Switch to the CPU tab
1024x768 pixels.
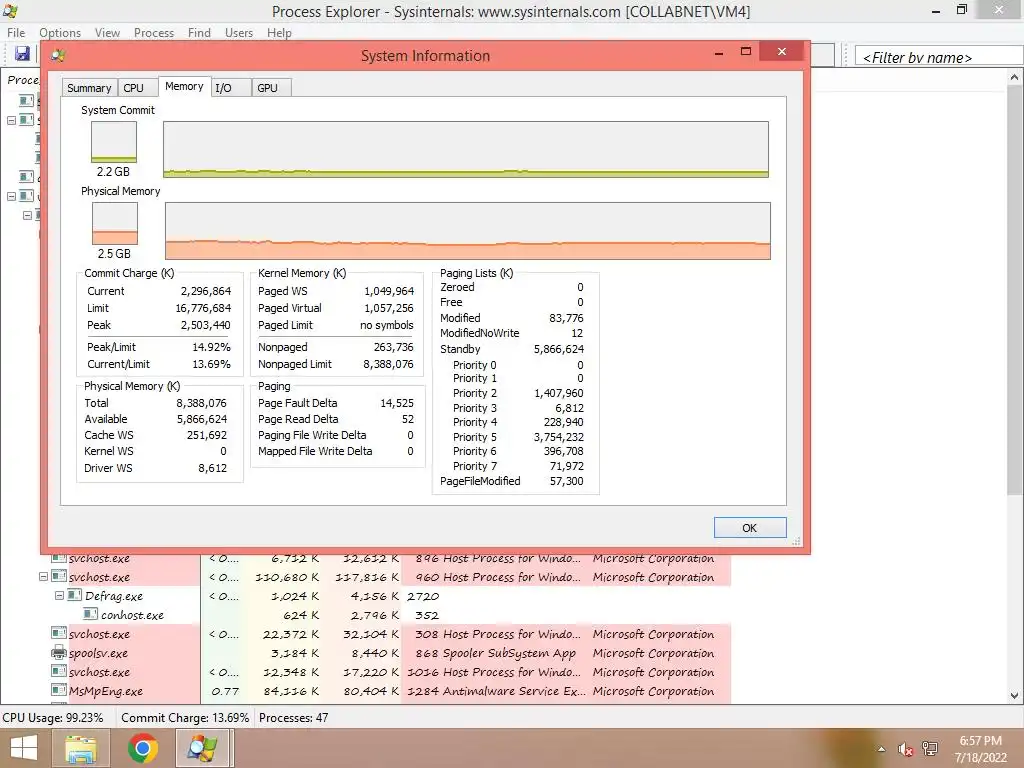click(x=138, y=88)
